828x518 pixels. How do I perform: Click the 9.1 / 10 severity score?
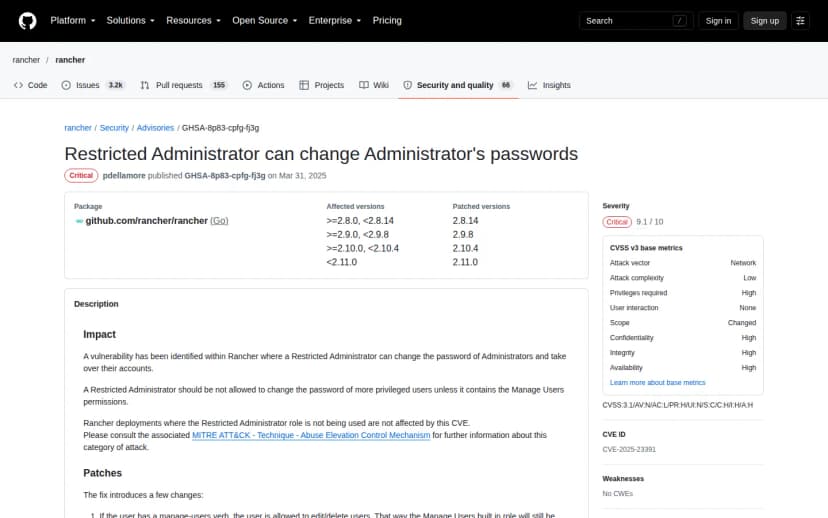[650, 222]
